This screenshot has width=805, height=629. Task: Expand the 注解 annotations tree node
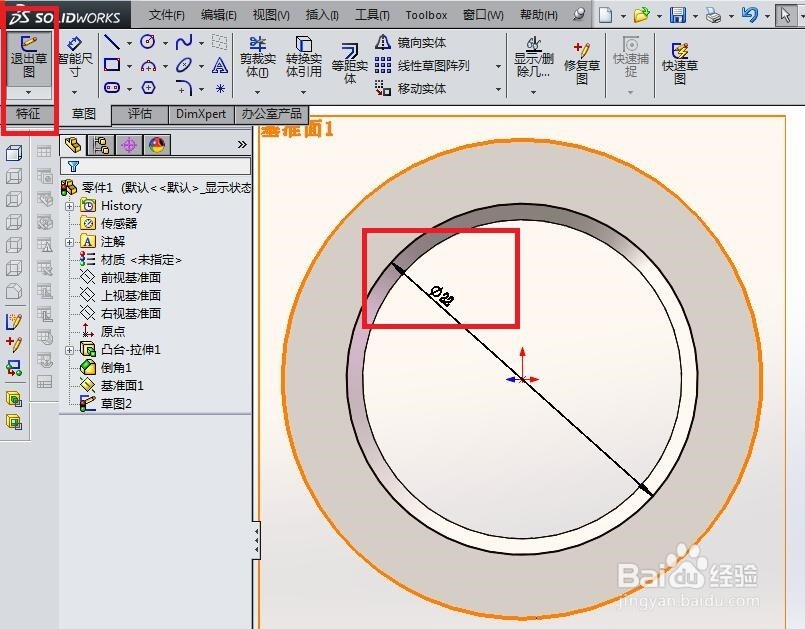(69, 242)
